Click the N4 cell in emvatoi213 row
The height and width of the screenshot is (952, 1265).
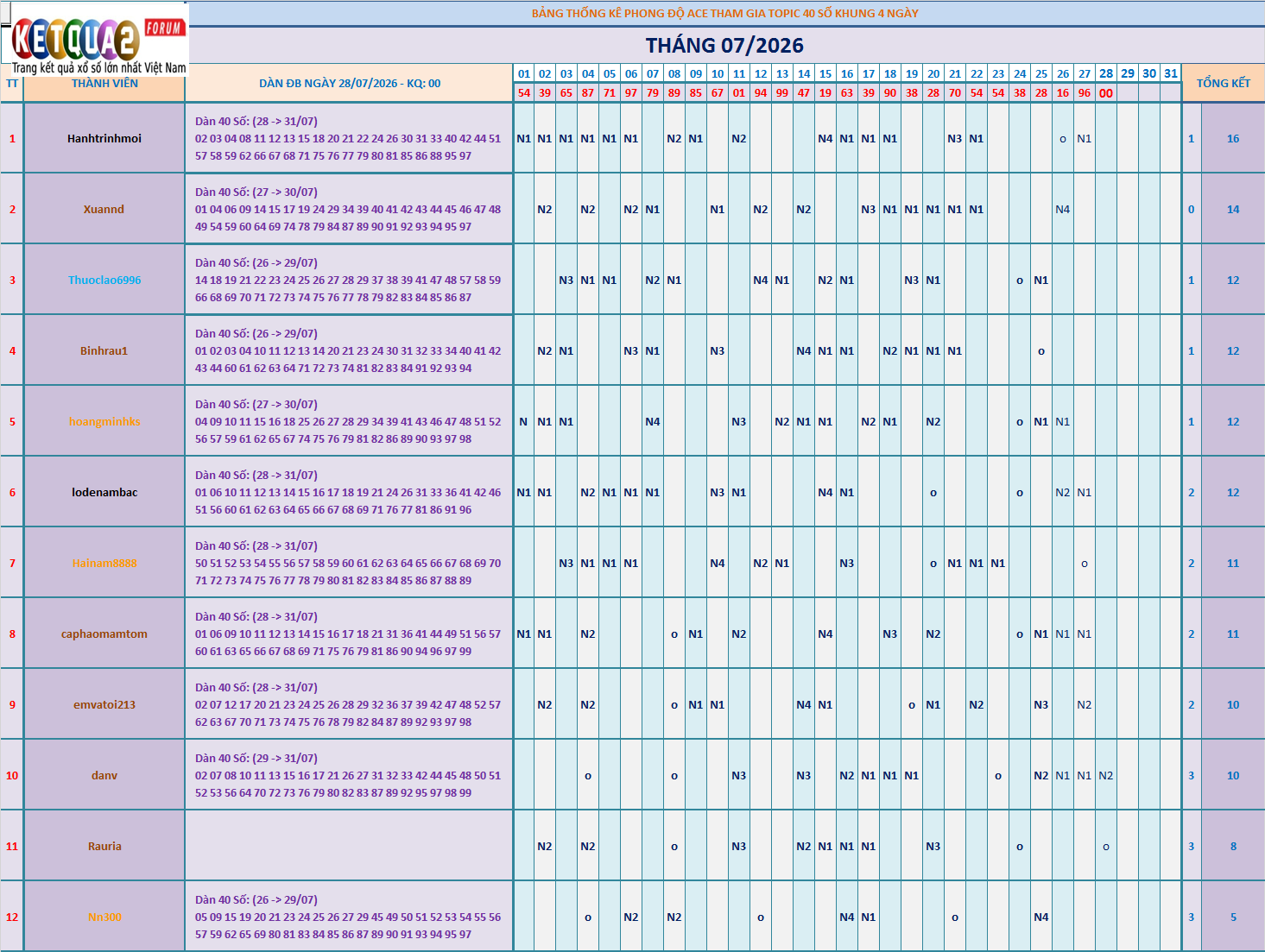coord(804,704)
